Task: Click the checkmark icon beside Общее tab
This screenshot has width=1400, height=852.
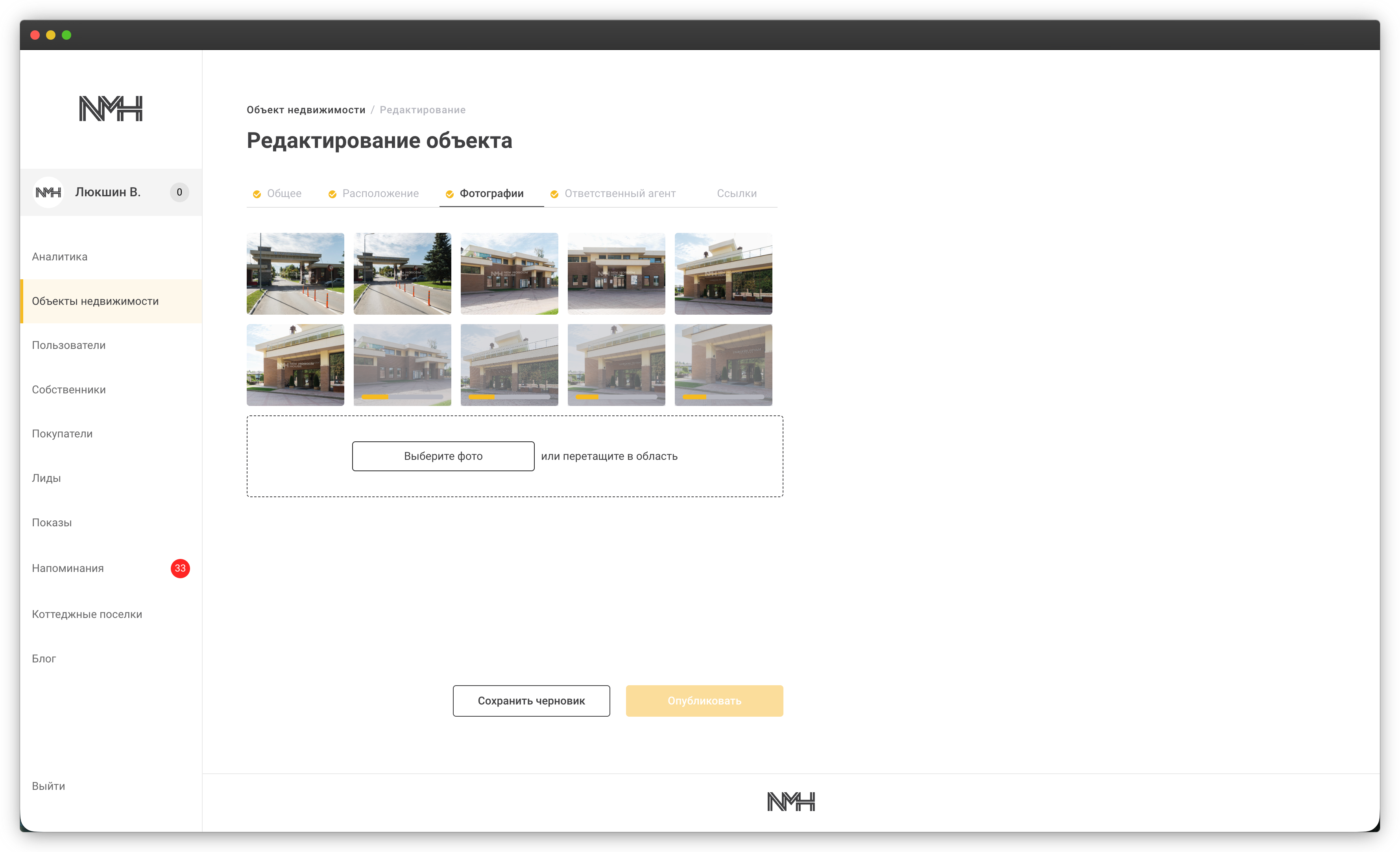Action: point(257,194)
